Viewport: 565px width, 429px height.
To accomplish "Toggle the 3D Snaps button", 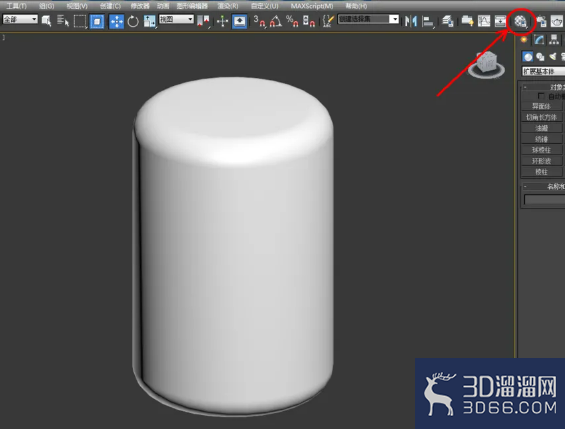I will tap(259, 21).
